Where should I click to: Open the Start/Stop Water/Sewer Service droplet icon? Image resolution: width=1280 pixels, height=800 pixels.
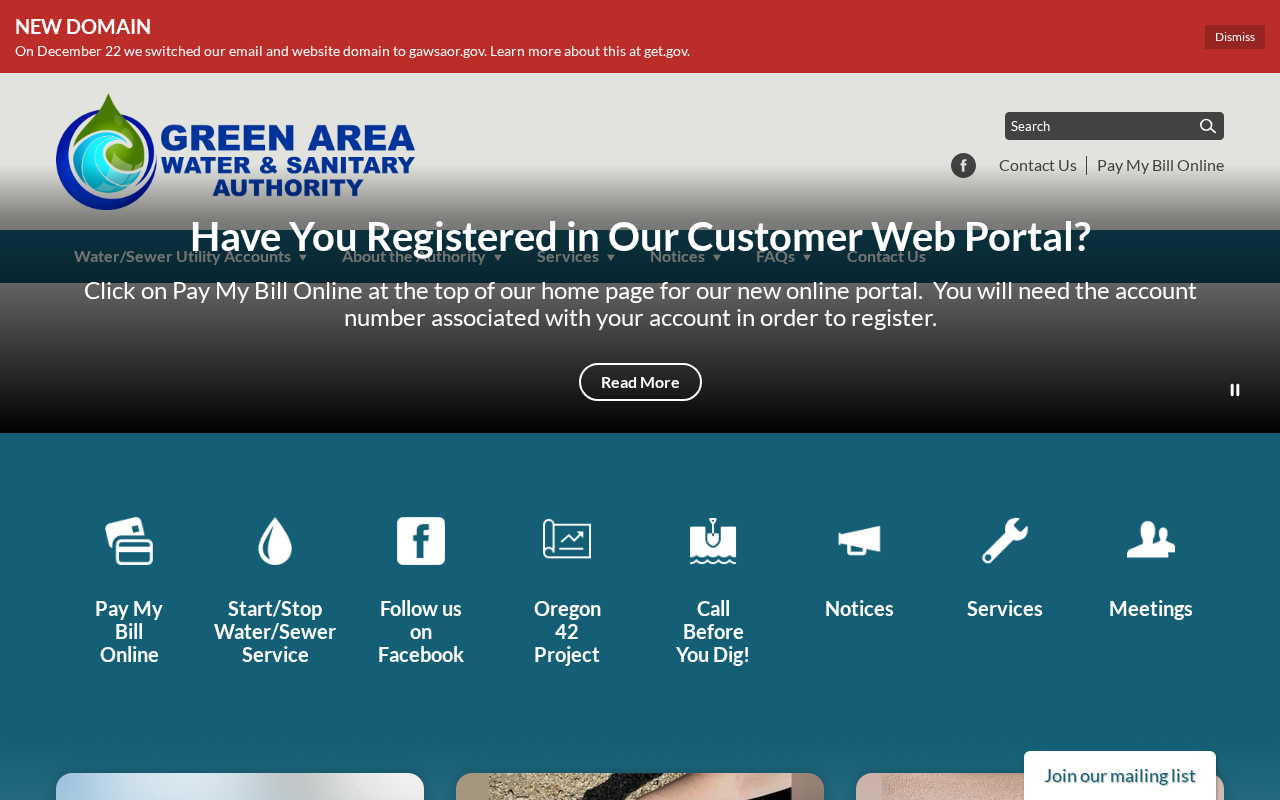point(275,541)
